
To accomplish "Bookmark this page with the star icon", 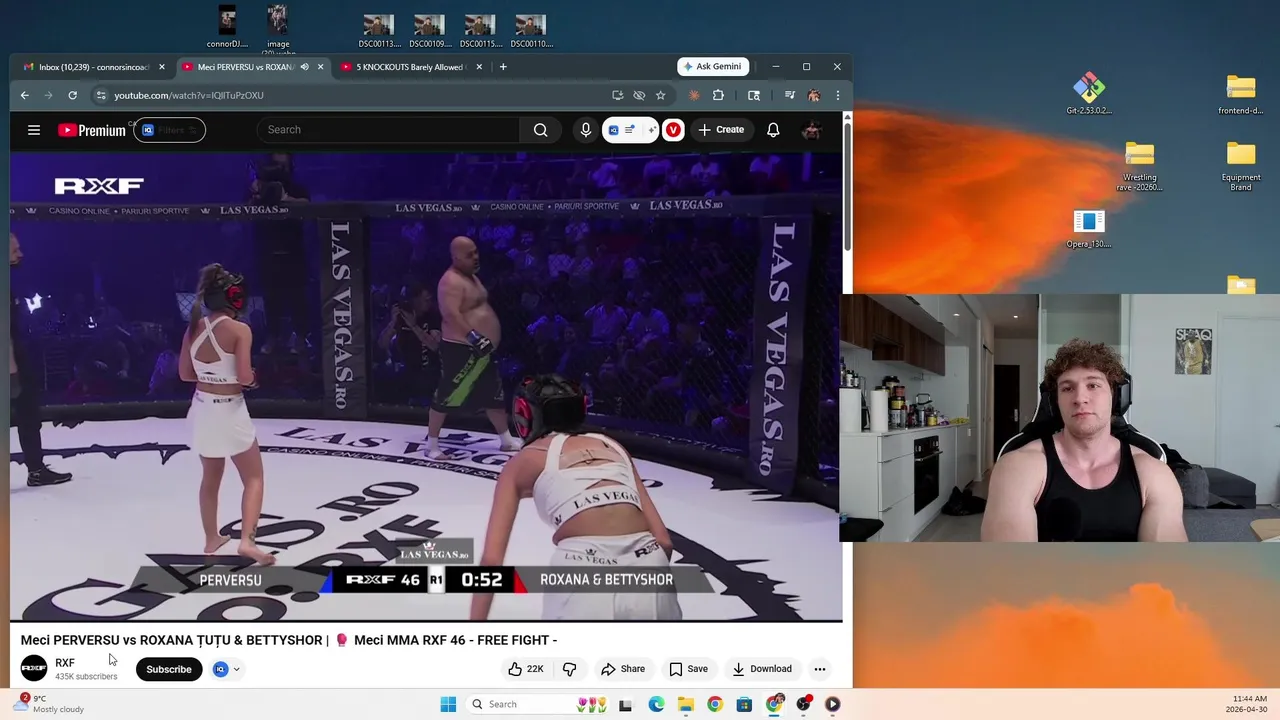I will pyautogui.click(x=661, y=95).
